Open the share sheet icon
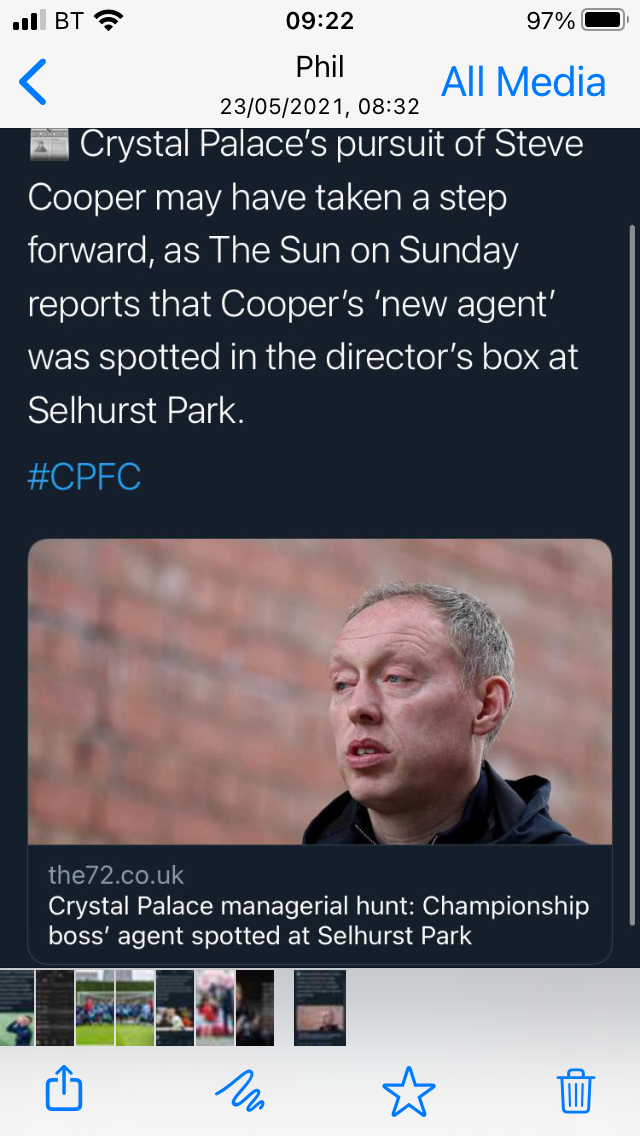 tap(64, 1088)
